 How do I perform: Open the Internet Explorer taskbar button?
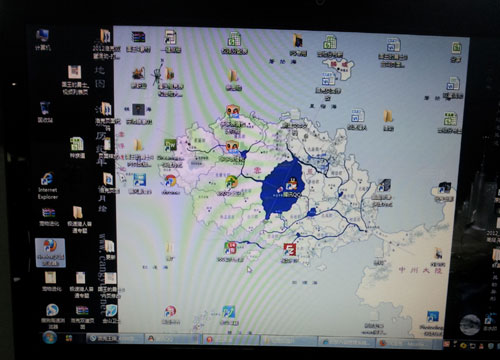[x=347, y=342]
